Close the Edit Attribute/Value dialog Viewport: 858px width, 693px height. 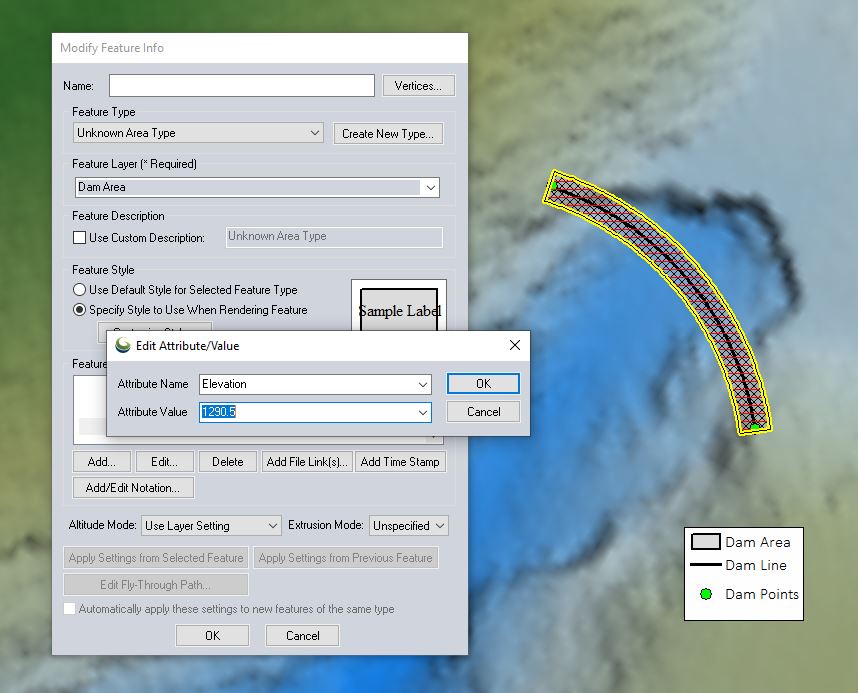pyautogui.click(x=514, y=345)
